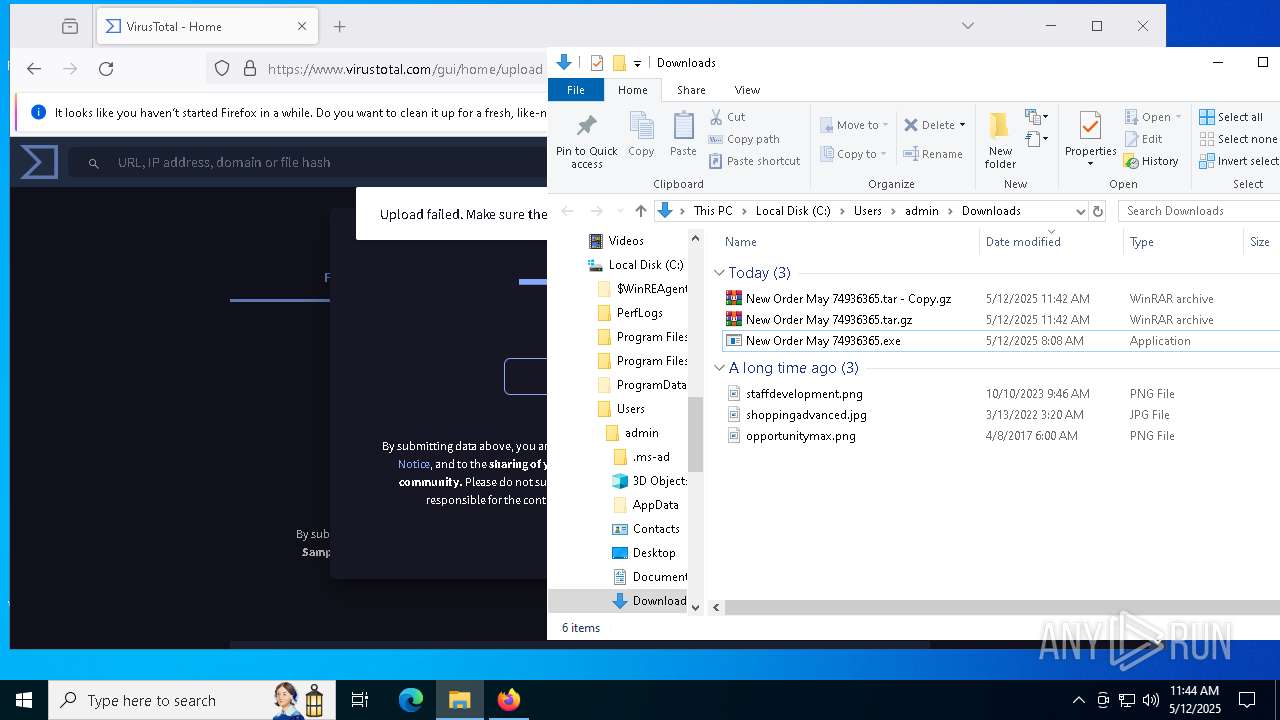Open new tab in Firefox
This screenshot has width=1280, height=720.
[340, 27]
